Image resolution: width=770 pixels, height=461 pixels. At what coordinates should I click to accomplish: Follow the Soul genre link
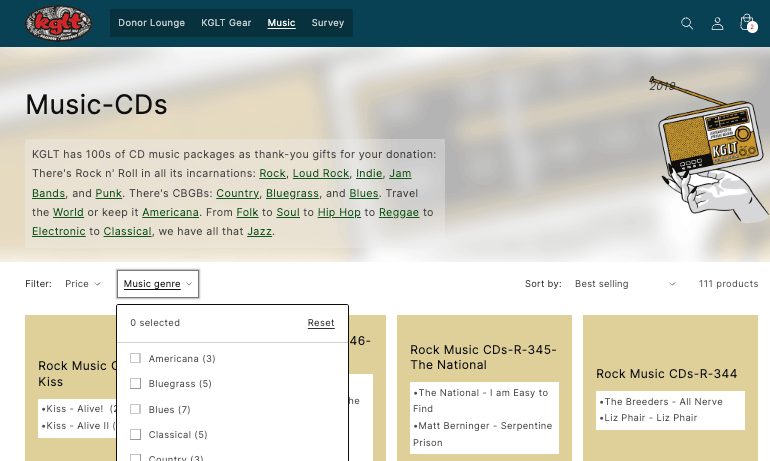(288, 212)
